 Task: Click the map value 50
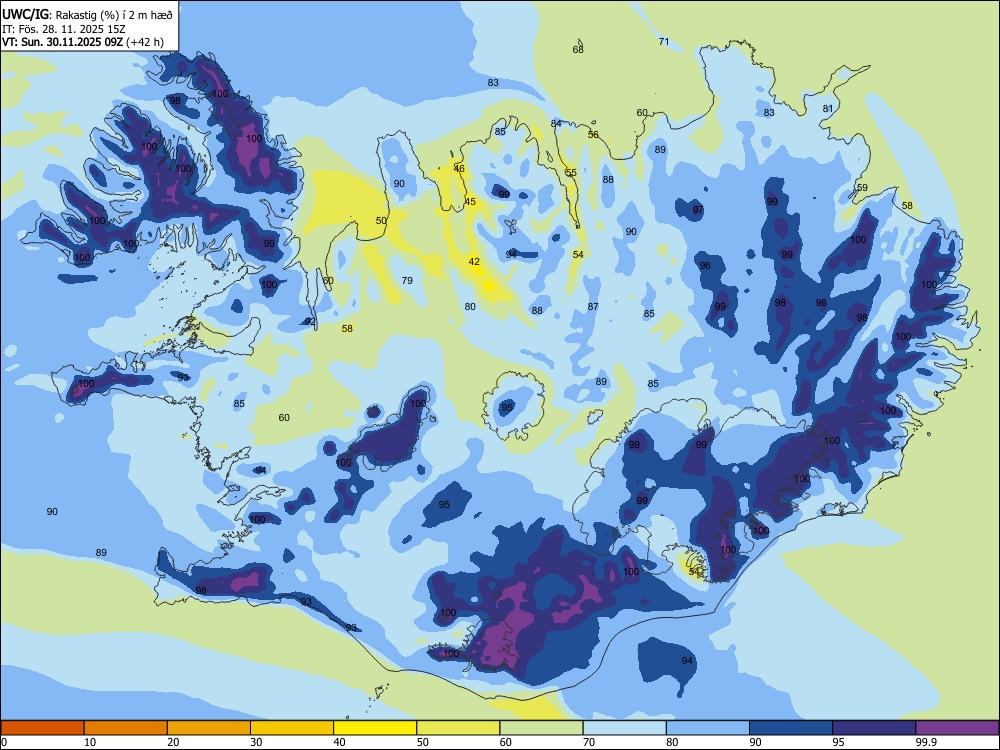point(381,221)
